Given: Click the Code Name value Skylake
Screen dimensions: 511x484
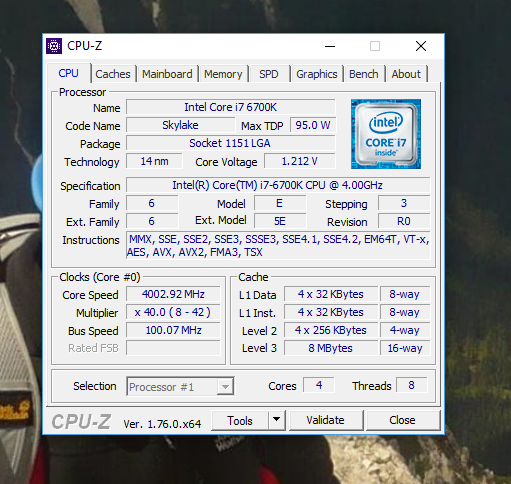Looking at the screenshot, I should point(180,125).
